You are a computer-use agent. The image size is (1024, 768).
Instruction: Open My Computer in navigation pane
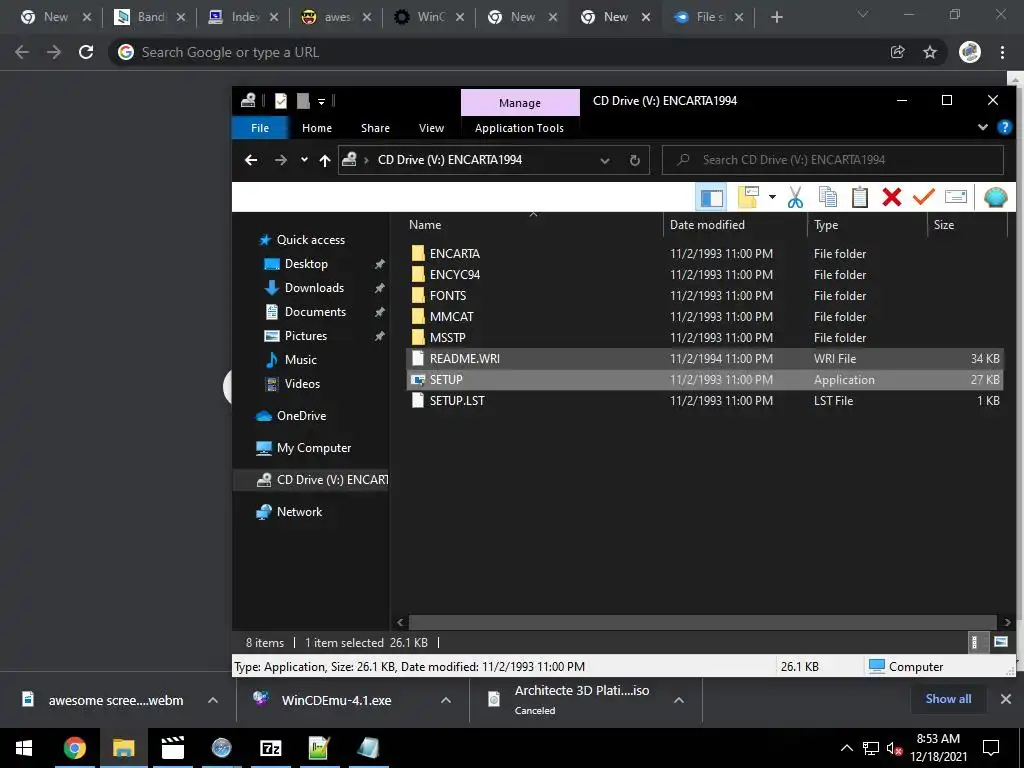tap(313, 448)
